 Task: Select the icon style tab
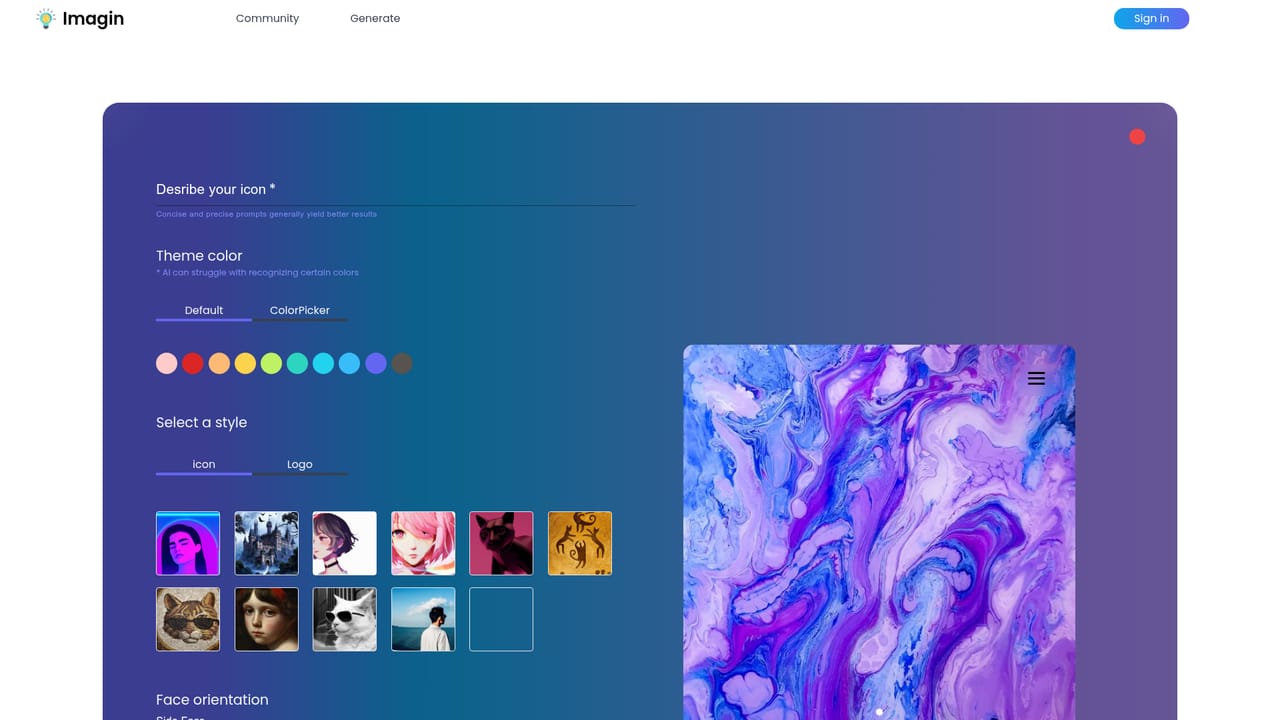click(204, 465)
